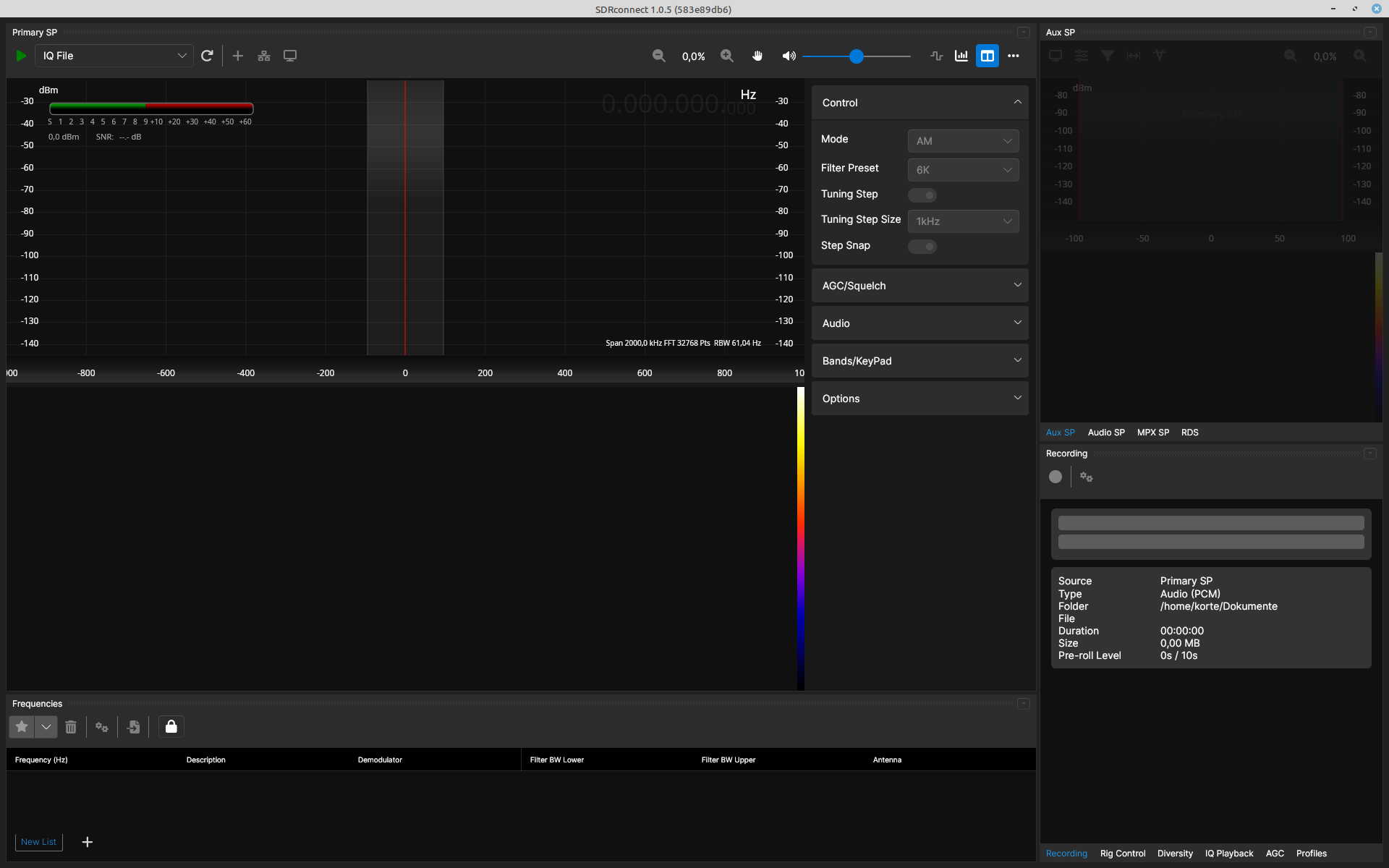
Task: Click the recording settings gears icon
Action: coord(1086,477)
